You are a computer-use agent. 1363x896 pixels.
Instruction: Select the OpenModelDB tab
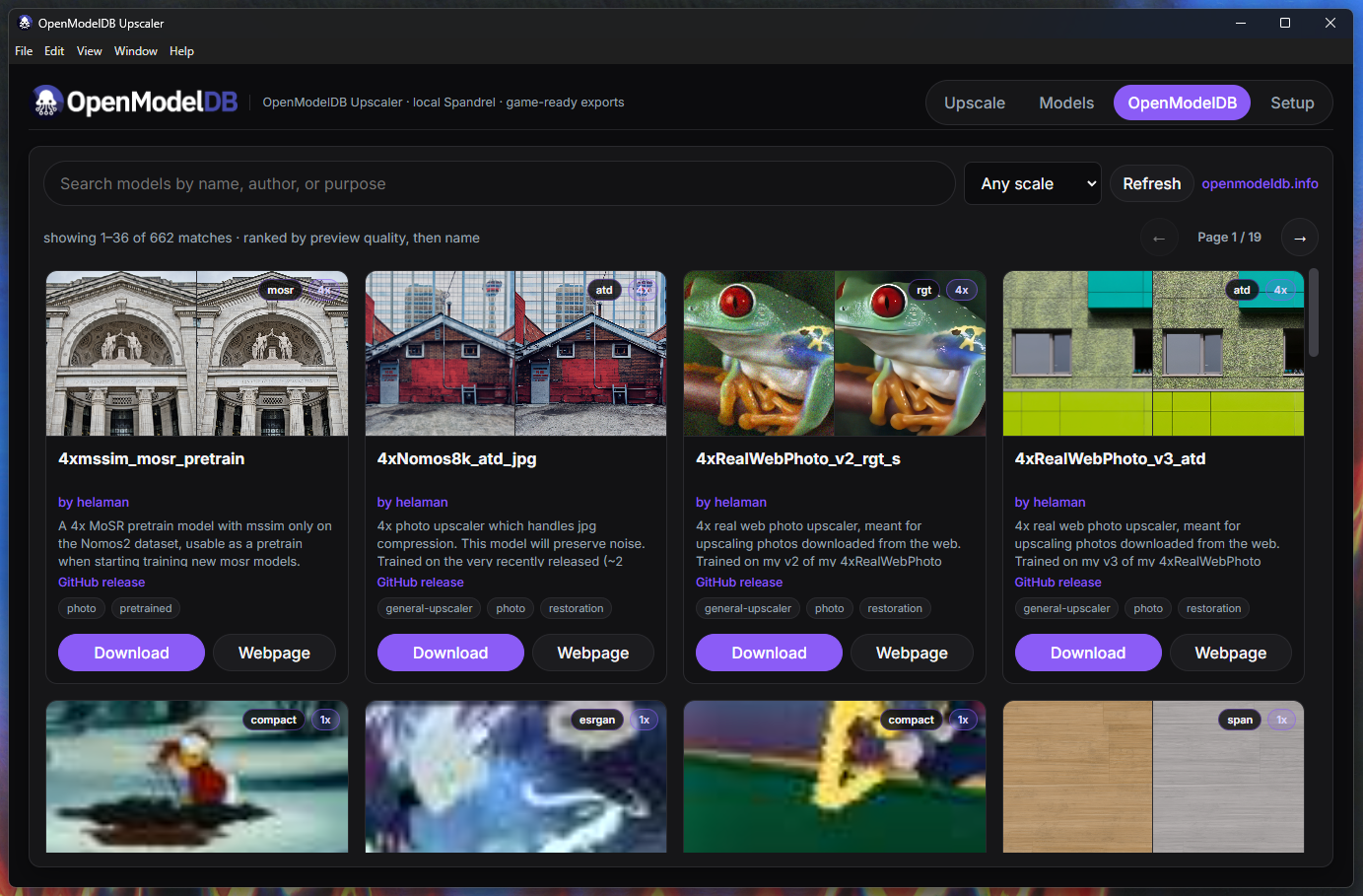coord(1182,103)
